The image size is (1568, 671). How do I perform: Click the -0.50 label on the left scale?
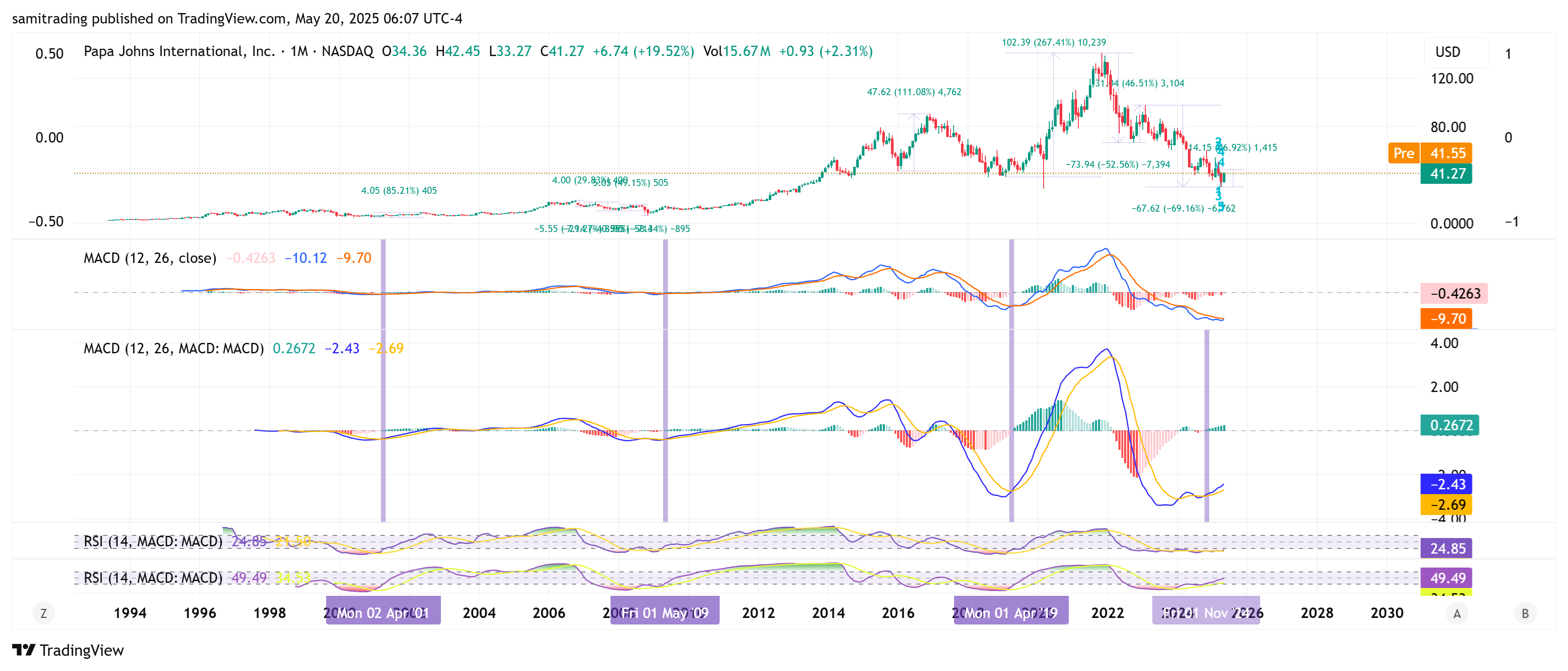point(46,222)
